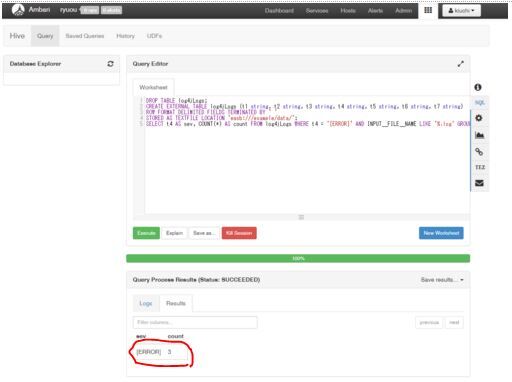Click the red Kill Session button
Image resolution: width=512 pixels, height=382 pixels.
coord(239,233)
